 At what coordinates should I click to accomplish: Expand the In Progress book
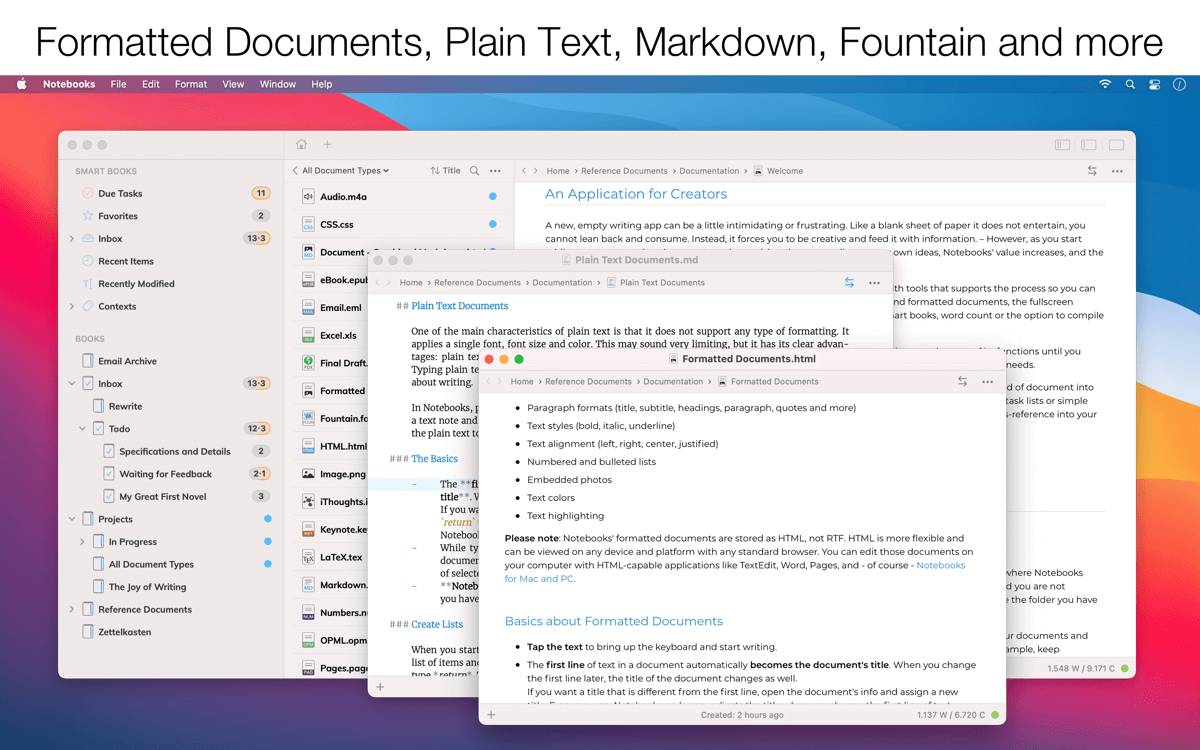(82, 542)
